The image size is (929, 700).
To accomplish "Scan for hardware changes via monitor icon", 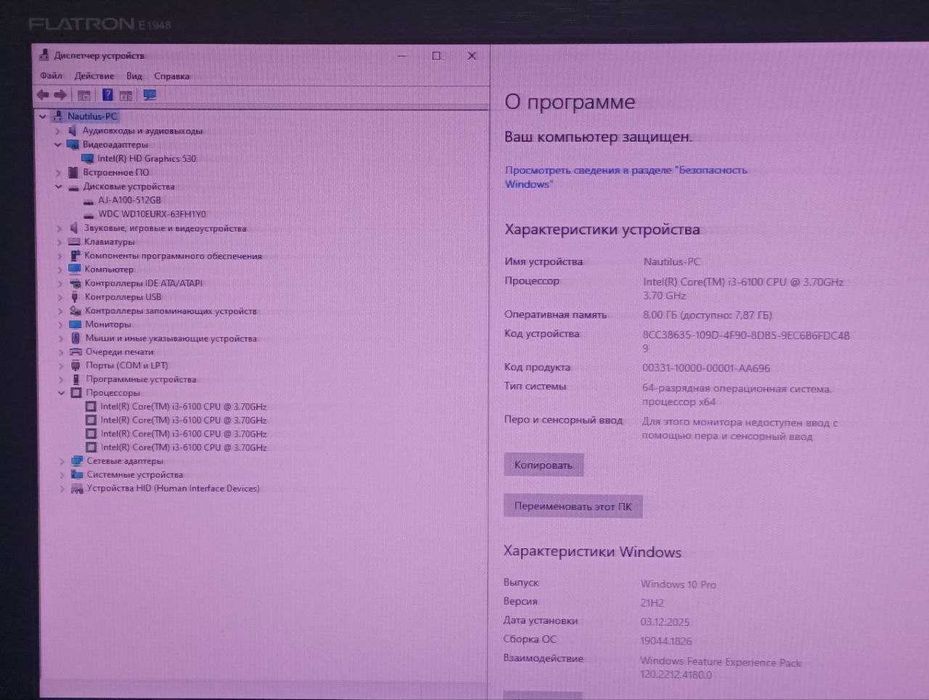I will click(x=150, y=95).
